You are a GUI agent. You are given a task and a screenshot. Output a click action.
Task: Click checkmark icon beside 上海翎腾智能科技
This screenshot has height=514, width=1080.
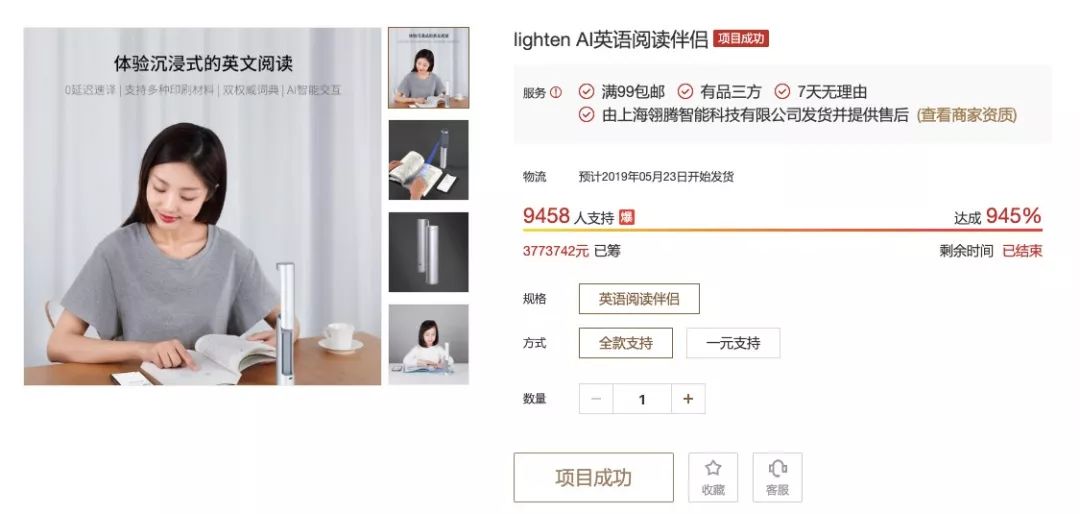[586, 115]
